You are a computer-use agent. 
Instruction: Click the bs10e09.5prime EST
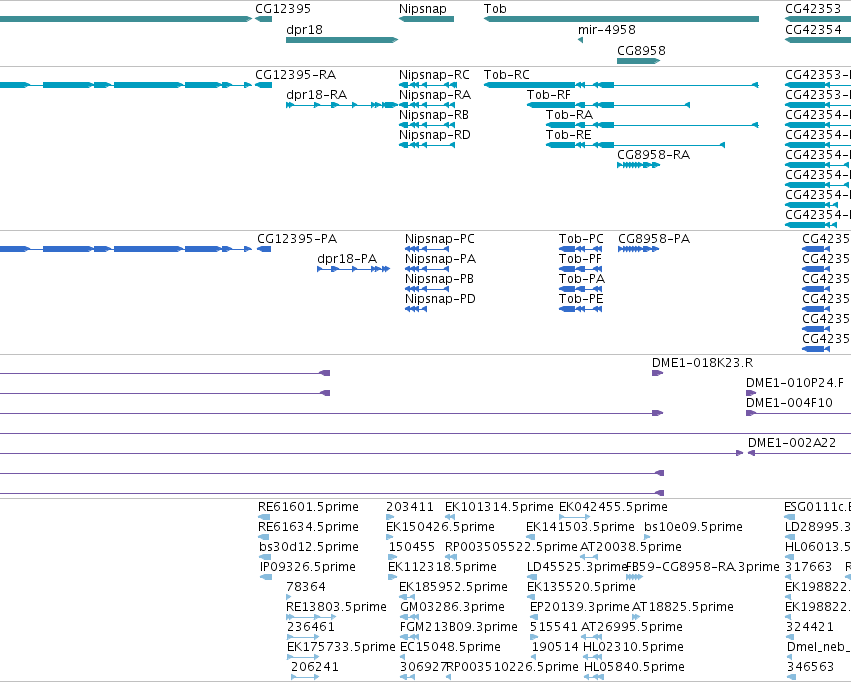(x=646, y=537)
